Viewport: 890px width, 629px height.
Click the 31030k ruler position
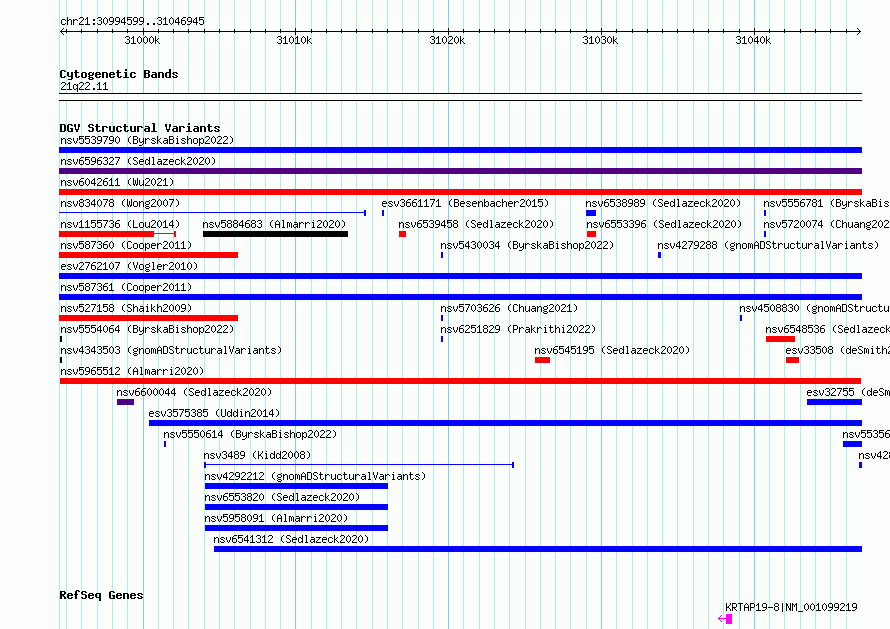[600, 40]
